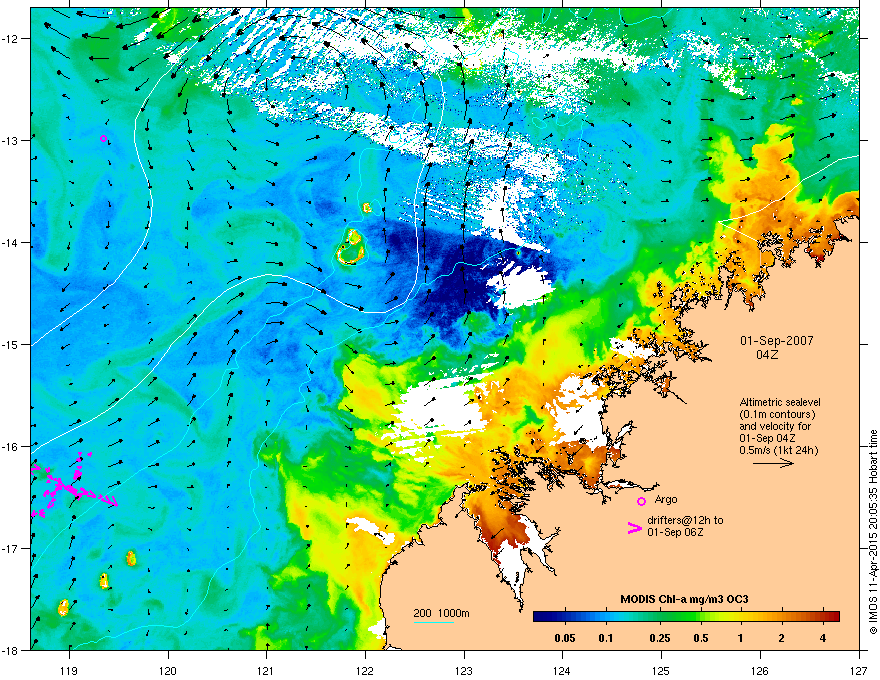
Task: Click the 0.1 colorbar tick label
Action: point(606,638)
